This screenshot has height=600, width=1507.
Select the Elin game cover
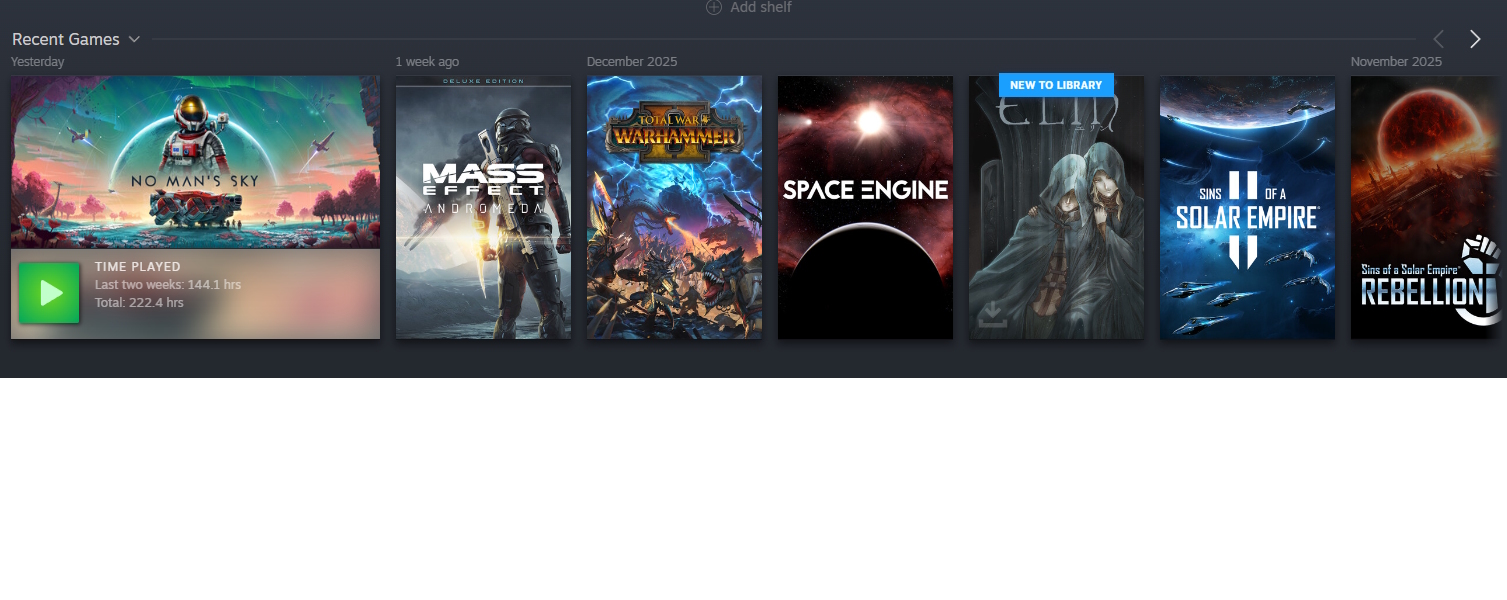click(x=1056, y=207)
